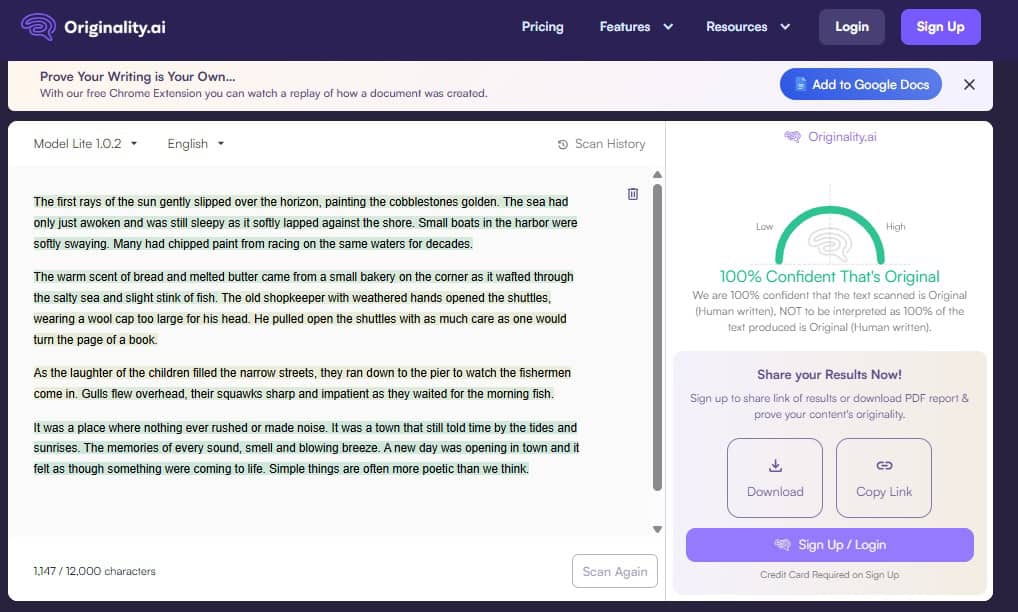Click the Originality.ai brain logo in header
1018x612 pixels.
(x=38, y=27)
